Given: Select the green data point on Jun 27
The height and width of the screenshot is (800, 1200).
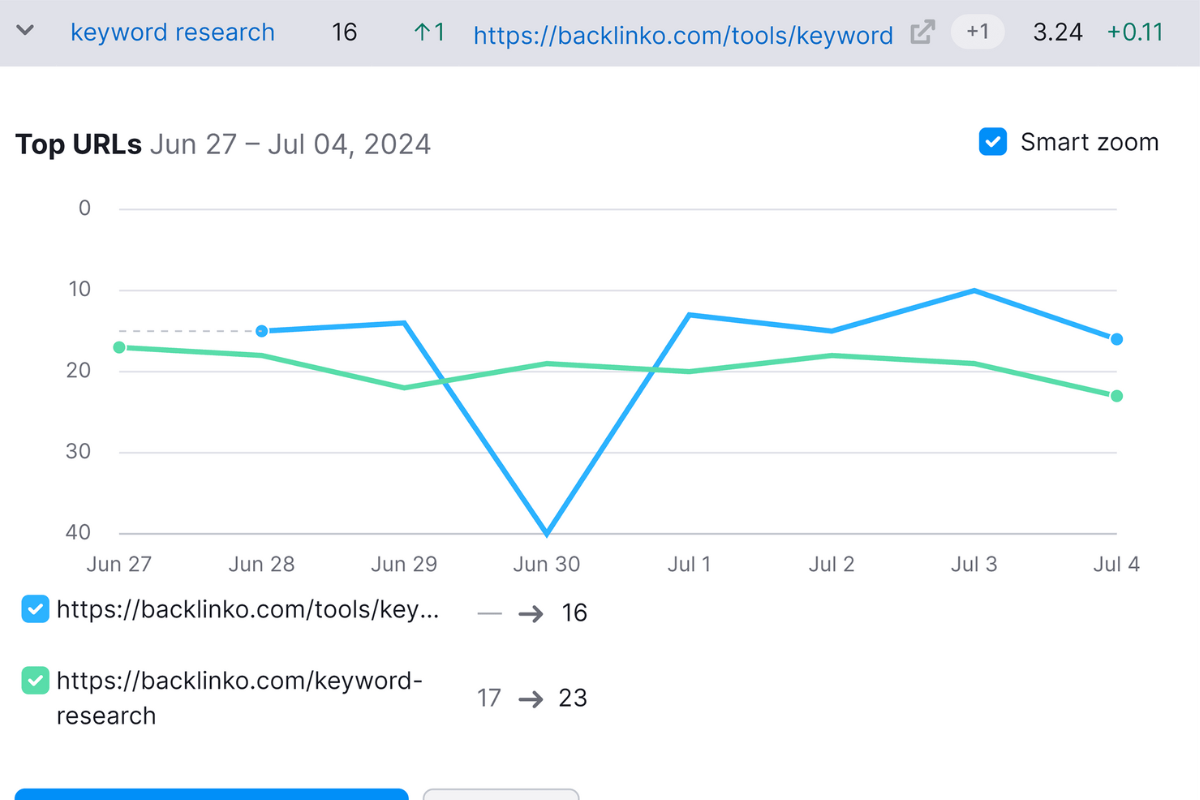Looking at the screenshot, I should point(119,347).
